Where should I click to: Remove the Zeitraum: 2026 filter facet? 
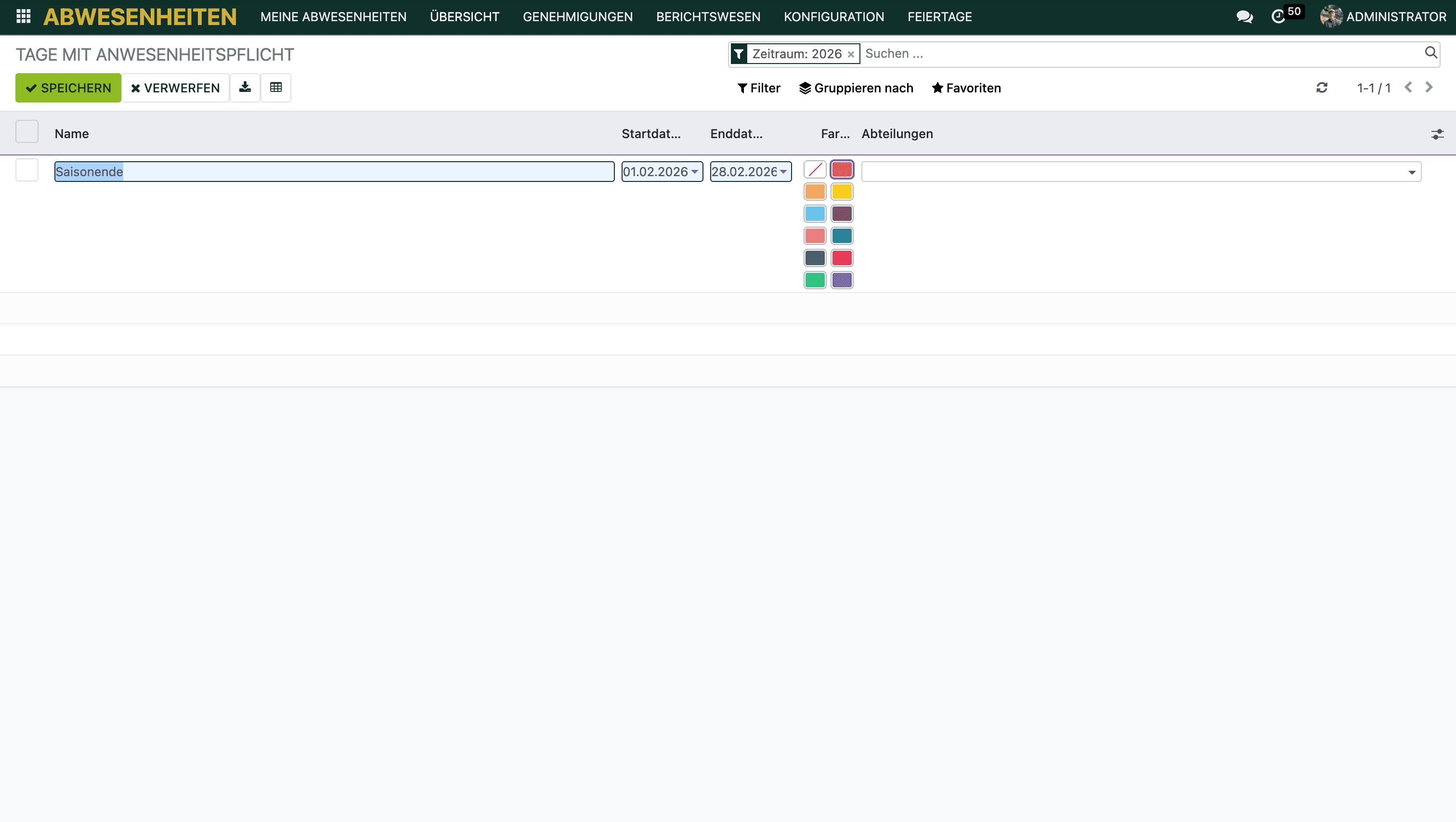(851, 54)
